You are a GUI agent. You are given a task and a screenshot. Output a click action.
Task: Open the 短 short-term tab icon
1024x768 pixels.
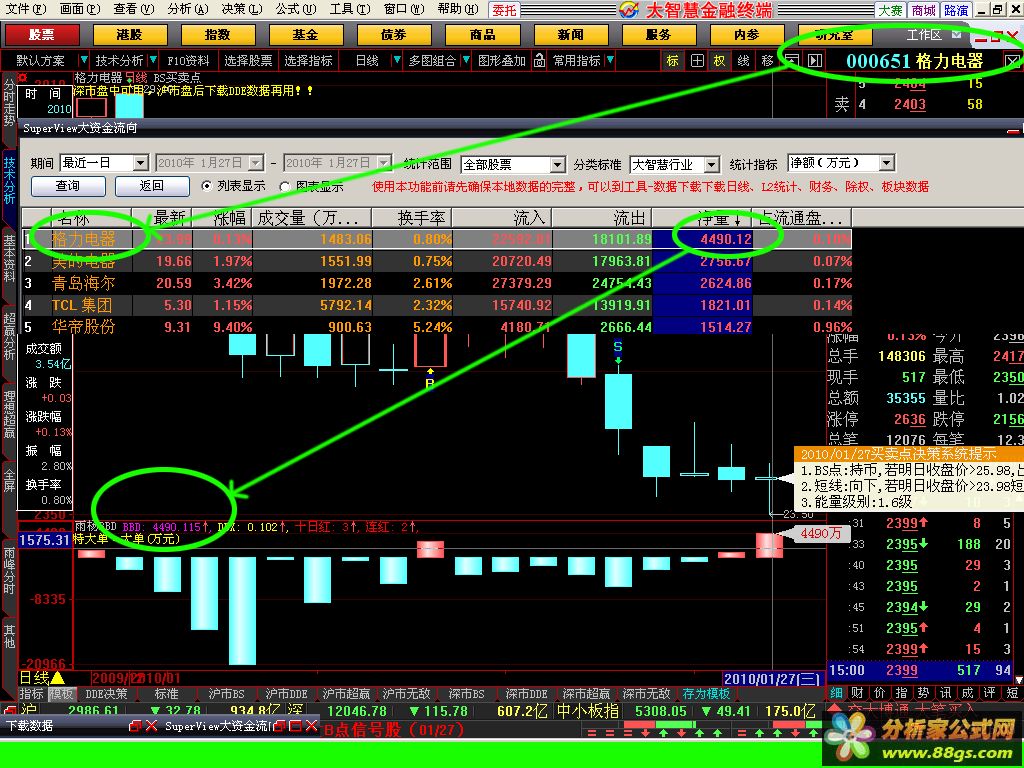coord(1012,693)
